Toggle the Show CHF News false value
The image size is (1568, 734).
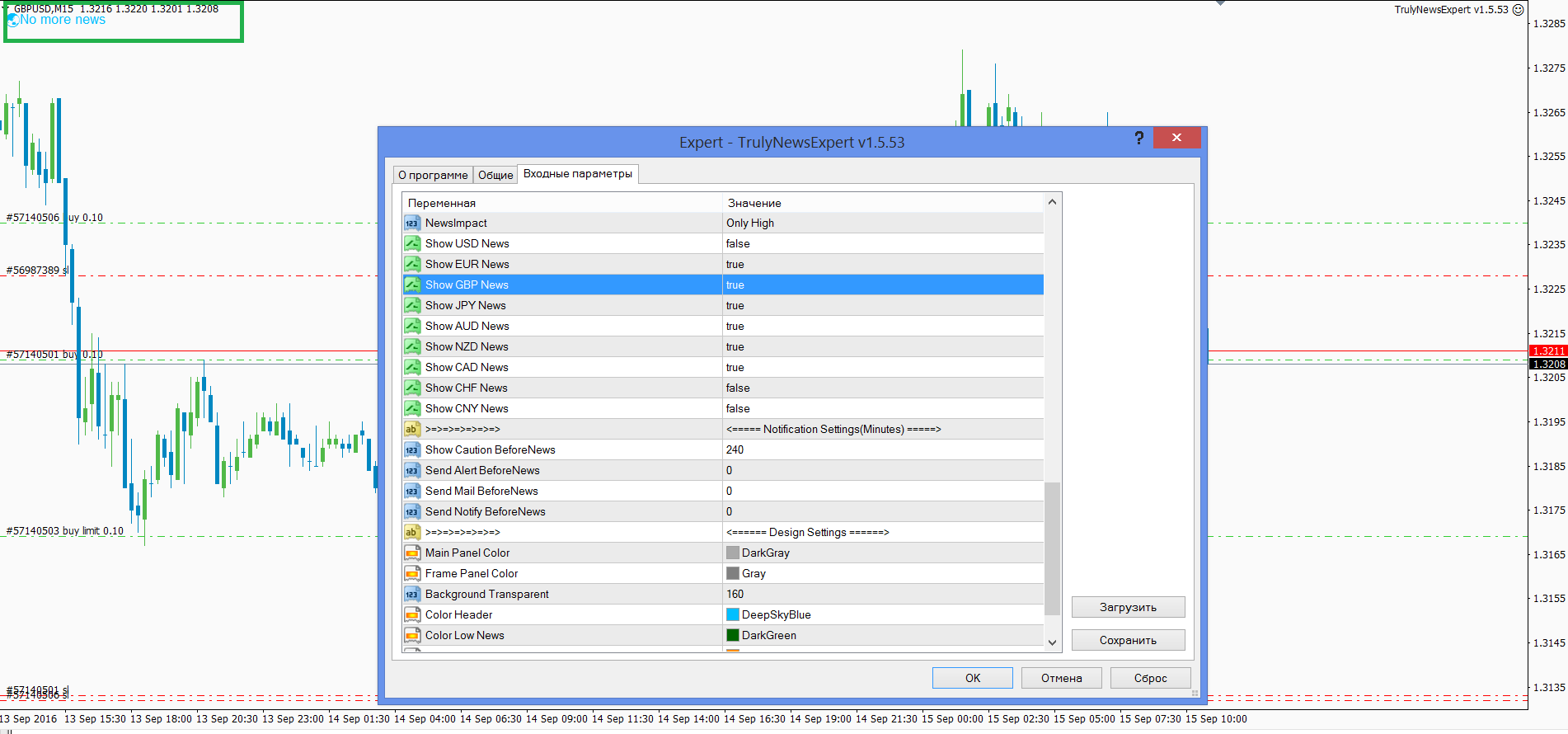(883, 388)
